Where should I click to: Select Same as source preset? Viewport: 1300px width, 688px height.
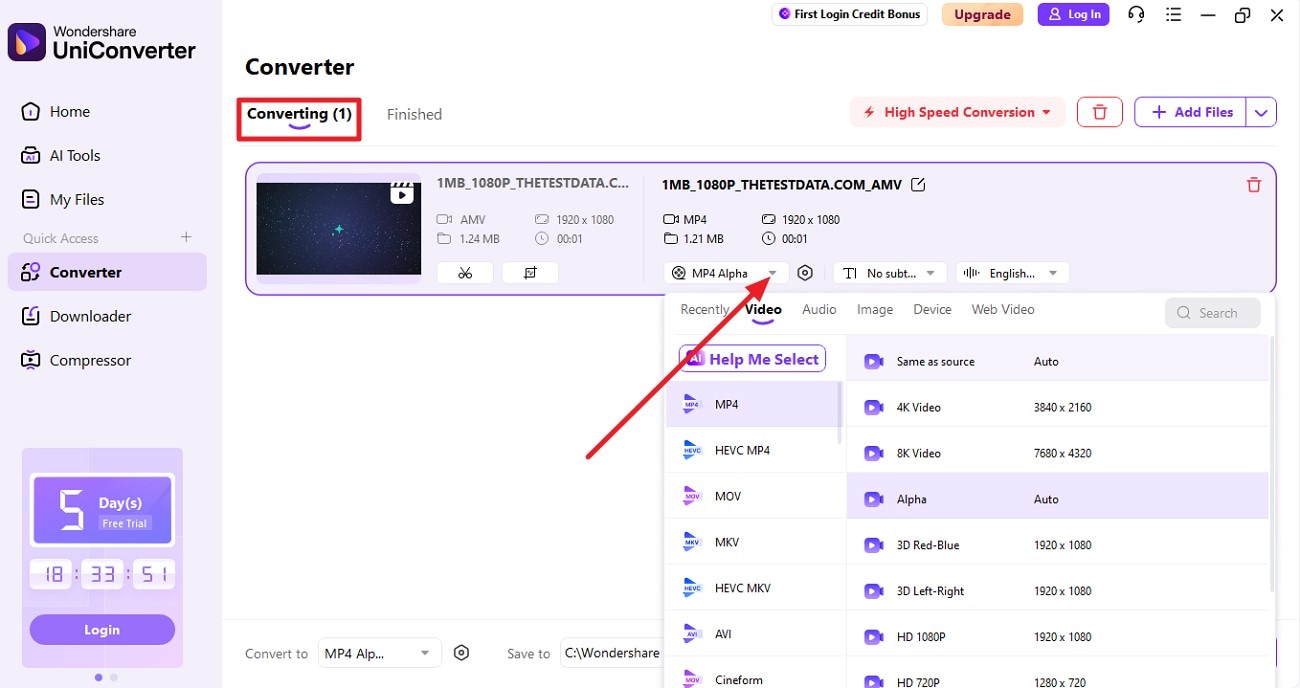(1058, 362)
